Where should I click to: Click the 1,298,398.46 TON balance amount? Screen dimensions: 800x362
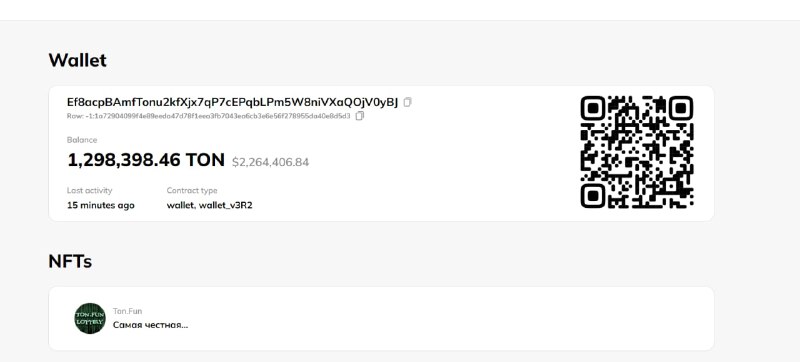pyautogui.click(x=146, y=160)
